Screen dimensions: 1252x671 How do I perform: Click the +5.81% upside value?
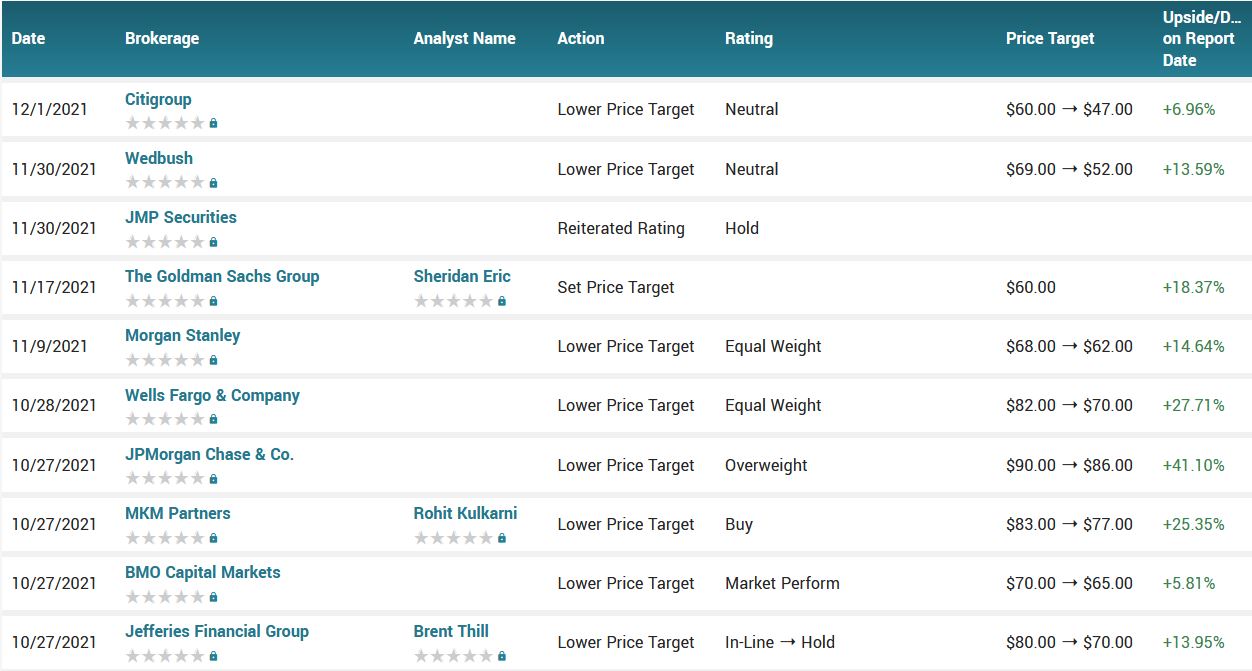[1189, 583]
